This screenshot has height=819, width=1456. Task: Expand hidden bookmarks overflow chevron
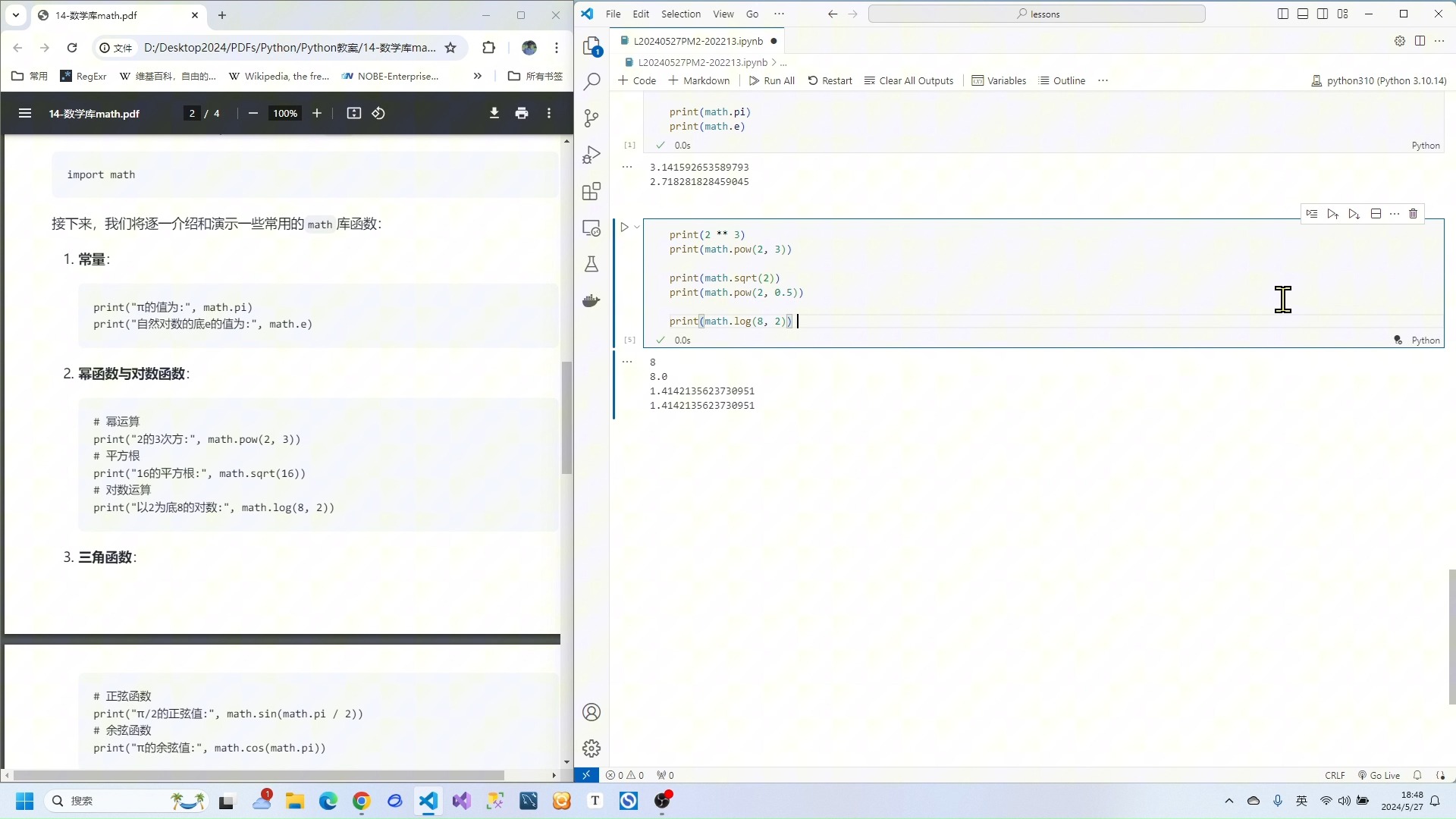(477, 76)
